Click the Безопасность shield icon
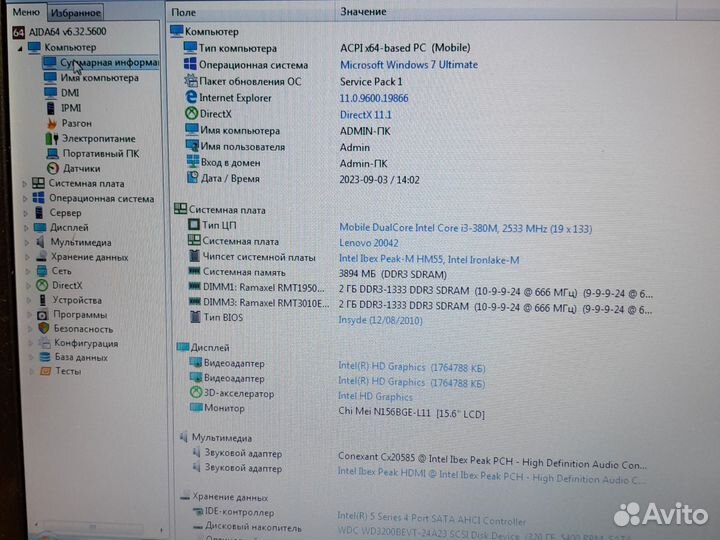Screen dimensions: 720x540 (44, 328)
